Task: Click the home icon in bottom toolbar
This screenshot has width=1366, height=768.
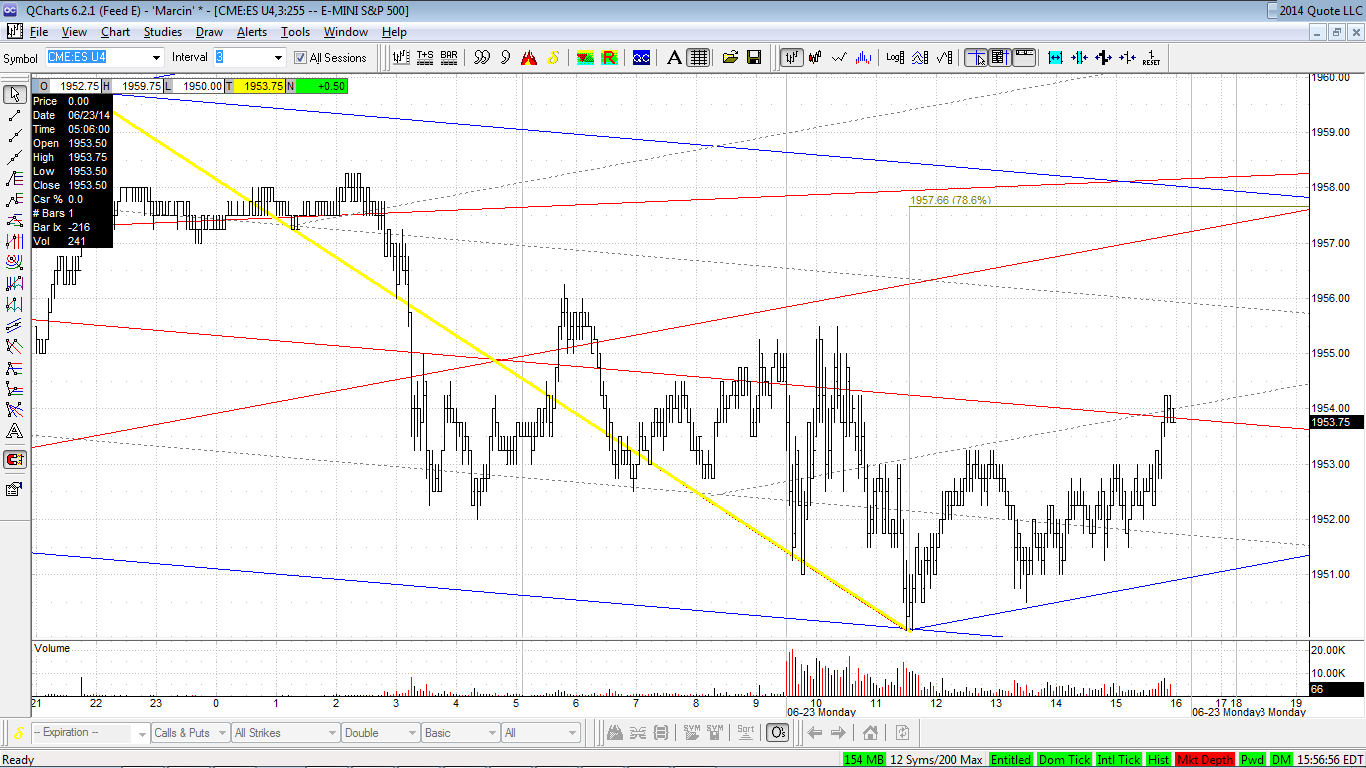Action: coord(870,733)
